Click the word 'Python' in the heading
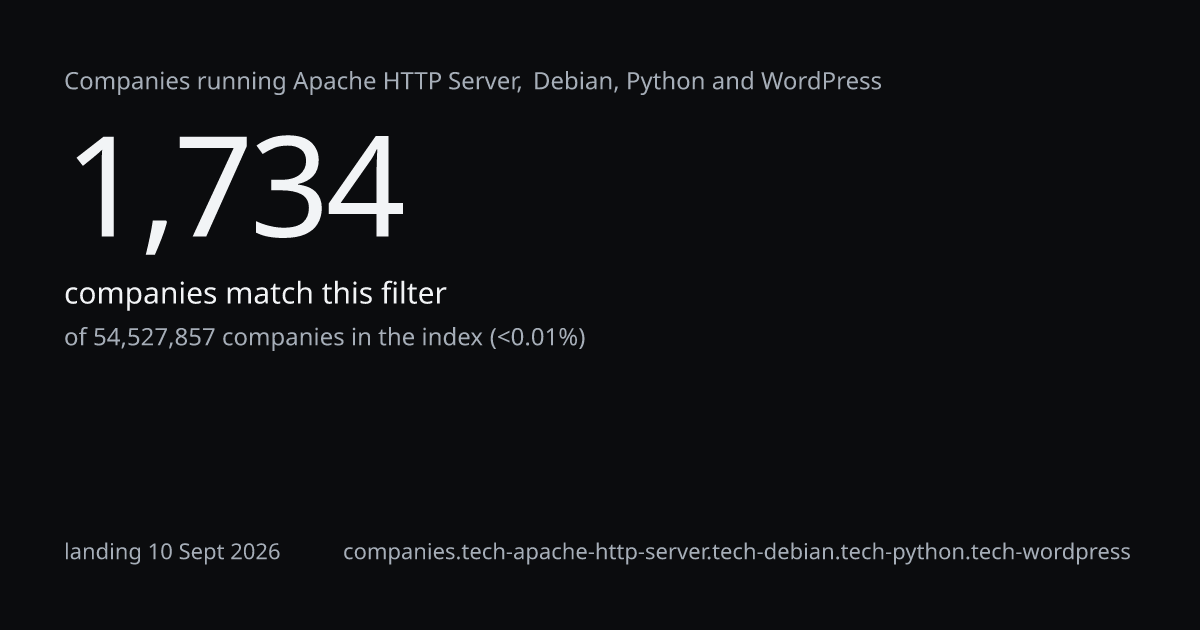 666,82
